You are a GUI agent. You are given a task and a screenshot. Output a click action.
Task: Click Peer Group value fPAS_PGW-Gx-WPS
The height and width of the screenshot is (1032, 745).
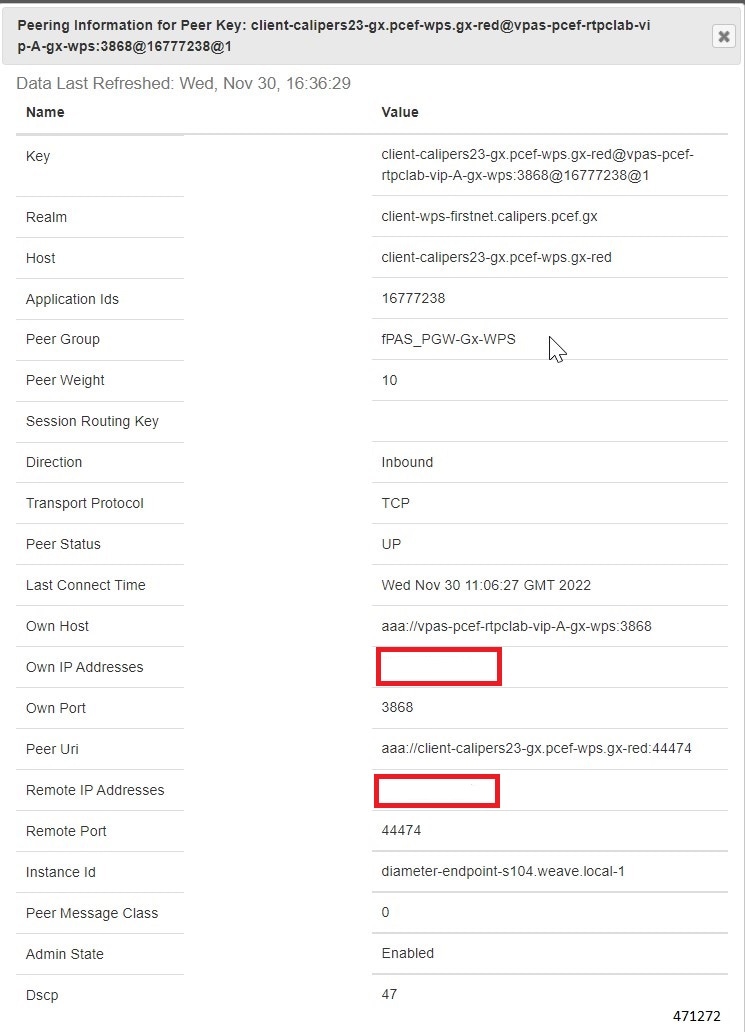(x=448, y=339)
